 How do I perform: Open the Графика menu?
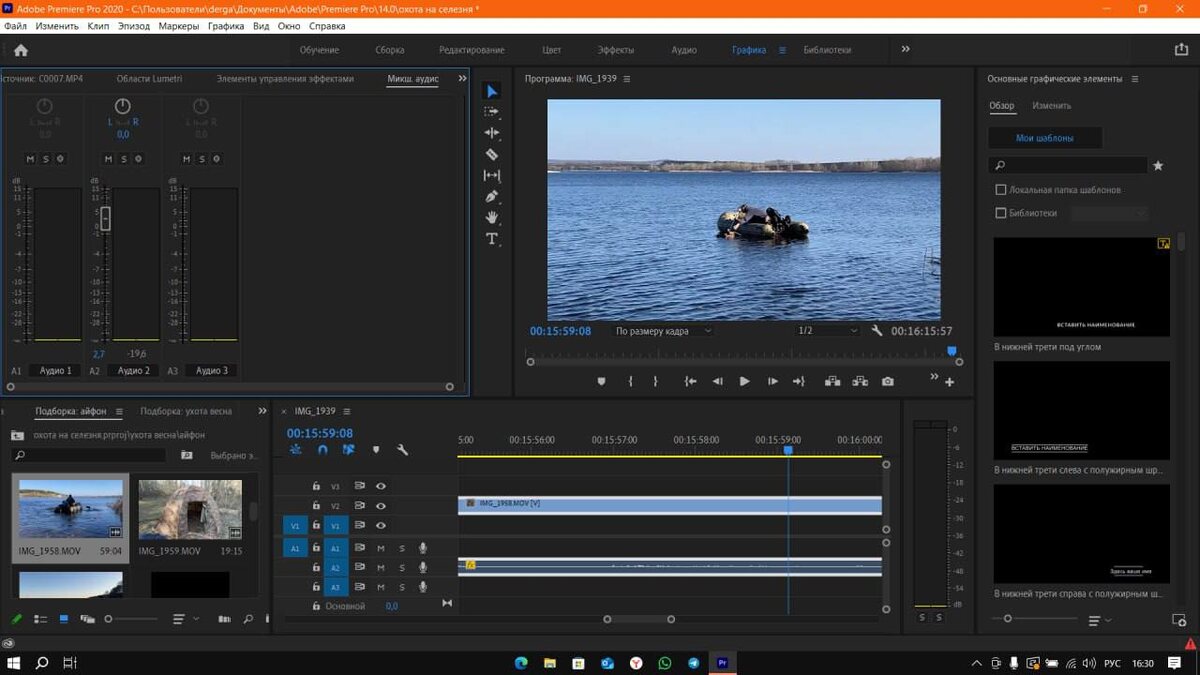tap(226, 25)
